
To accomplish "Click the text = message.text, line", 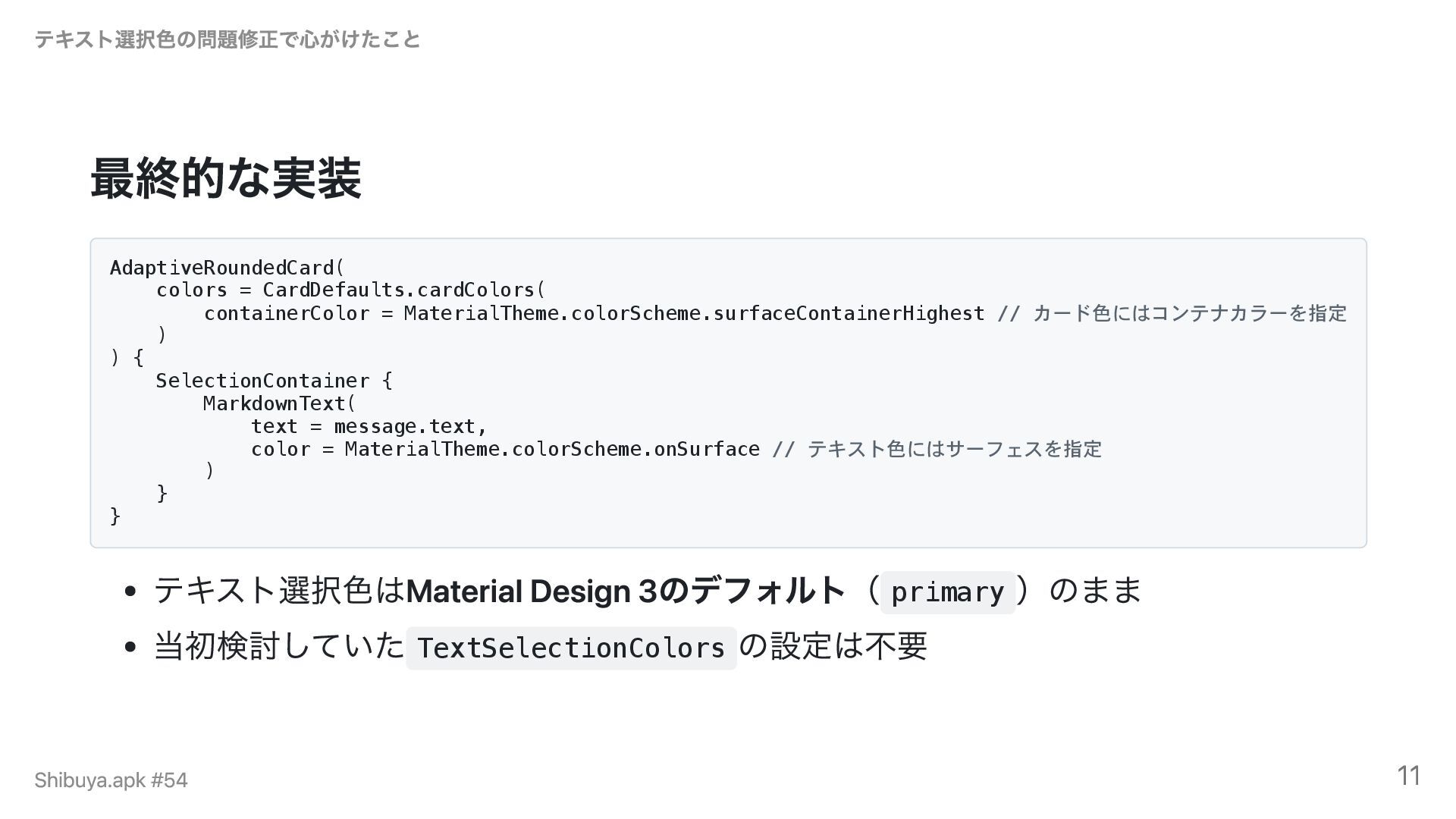I will [369, 426].
